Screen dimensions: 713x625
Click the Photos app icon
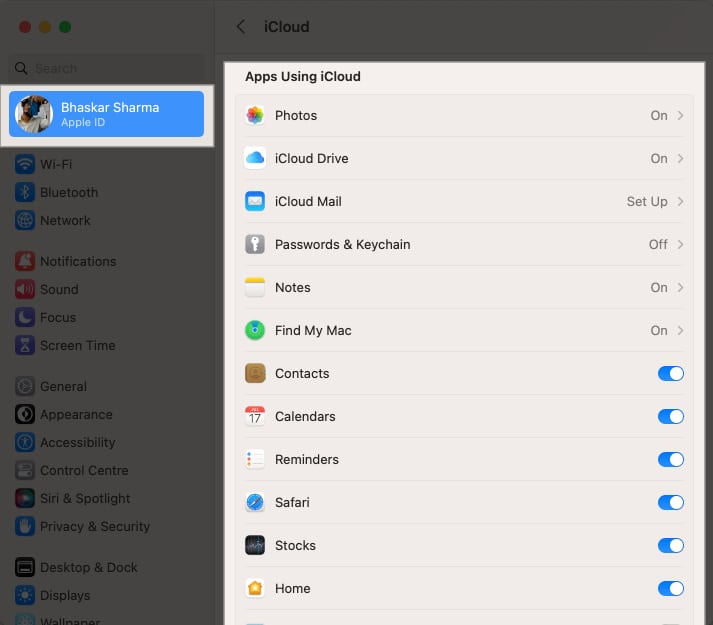pyautogui.click(x=255, y=115)
